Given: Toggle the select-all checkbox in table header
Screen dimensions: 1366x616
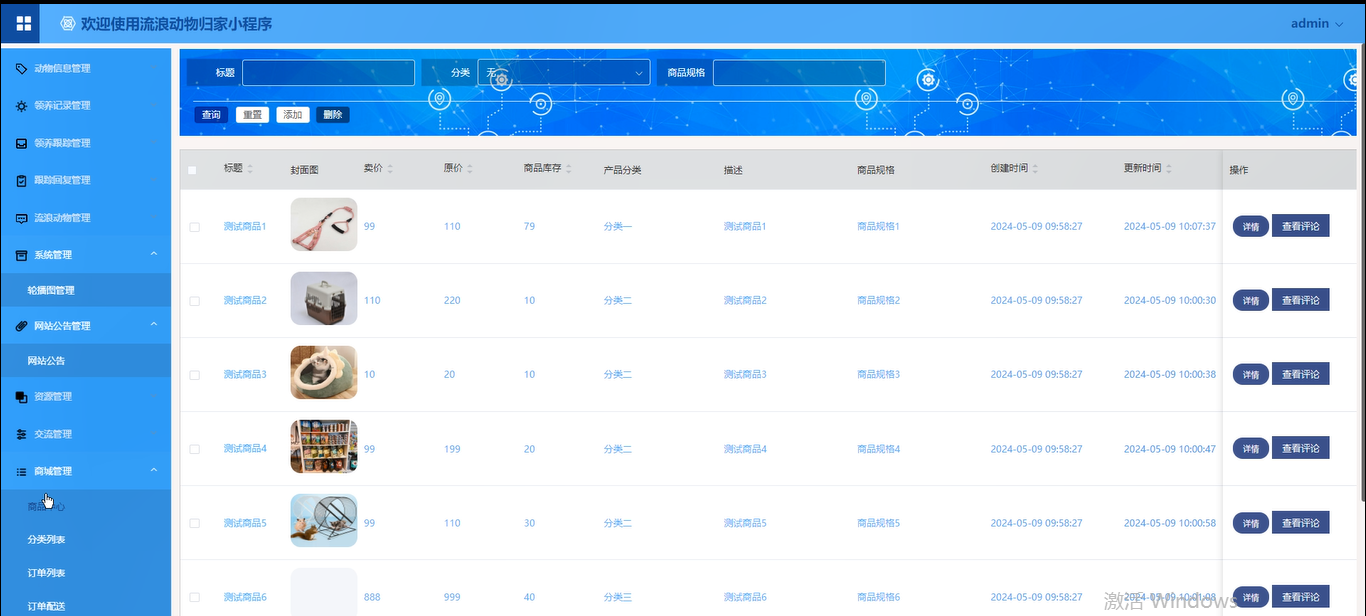Looking at the screenshot, I should click(193, 170).
